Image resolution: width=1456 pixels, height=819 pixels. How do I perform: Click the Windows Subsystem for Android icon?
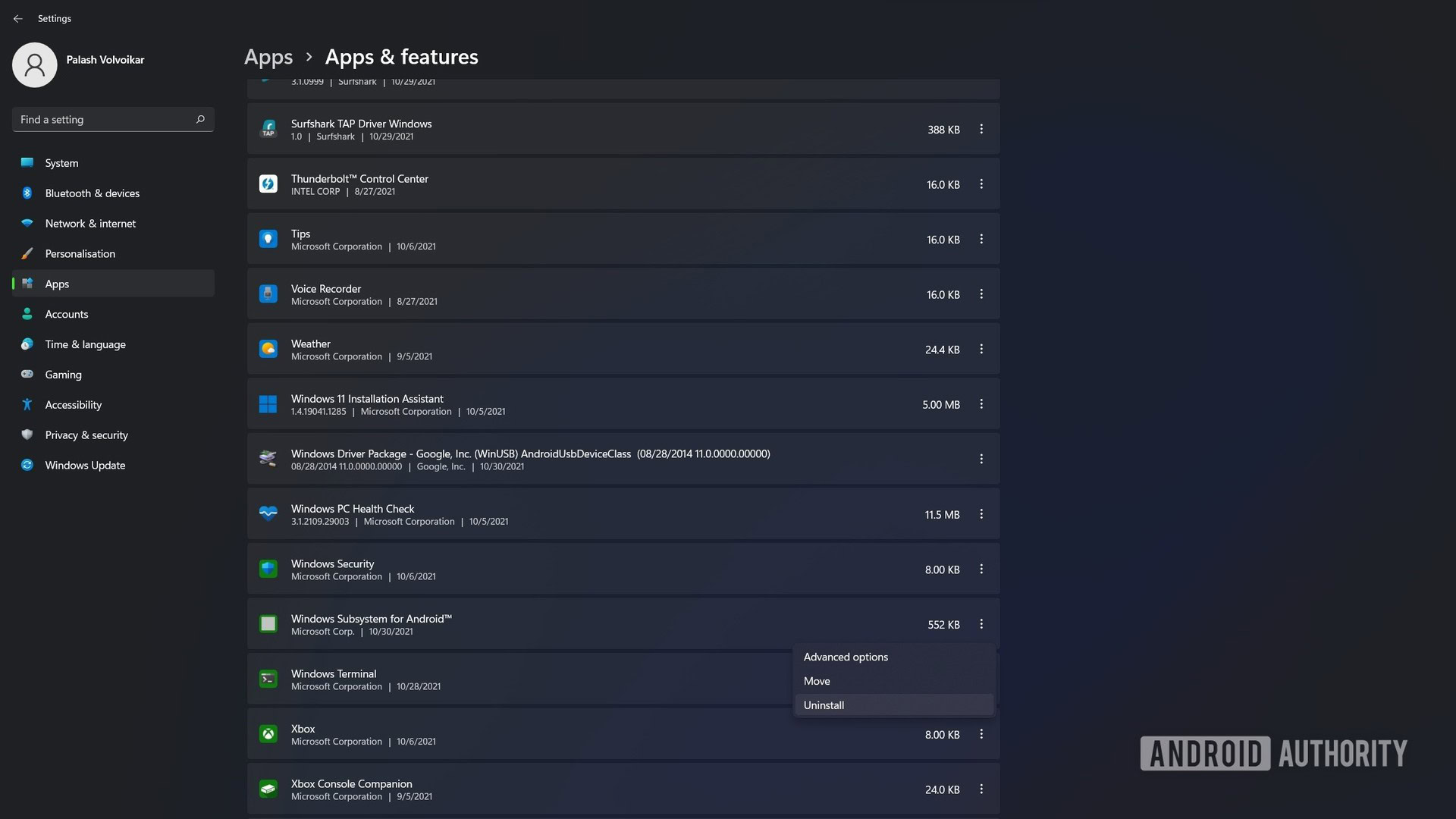[266, 624]
